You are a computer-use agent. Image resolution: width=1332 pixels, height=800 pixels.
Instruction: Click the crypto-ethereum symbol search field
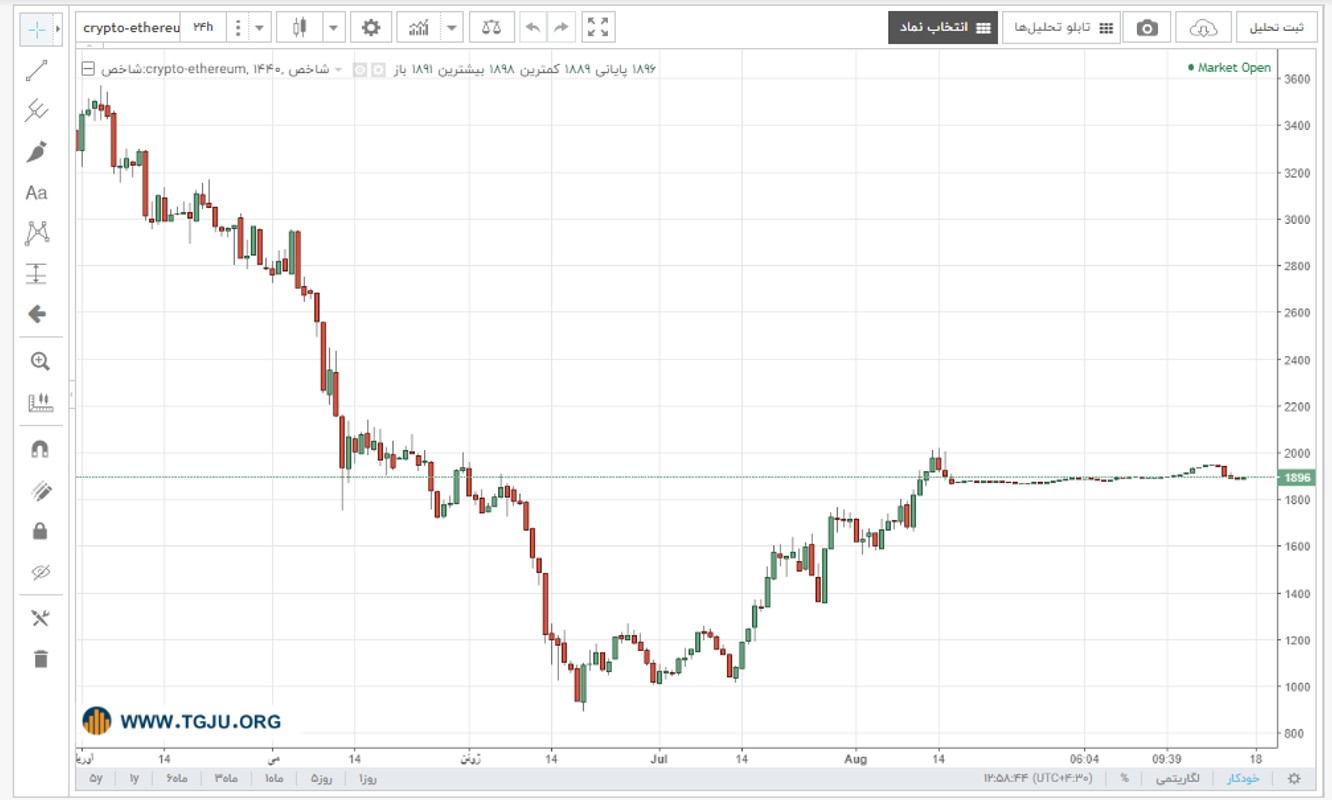(129, 28)
